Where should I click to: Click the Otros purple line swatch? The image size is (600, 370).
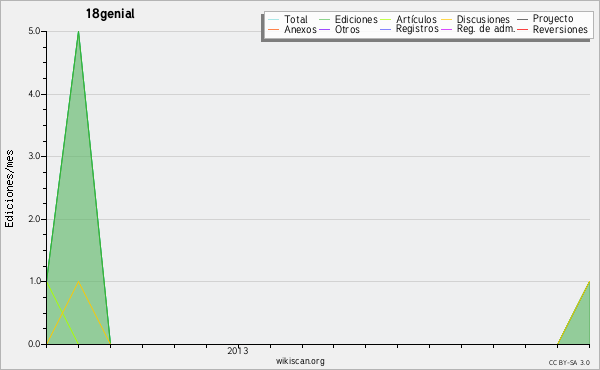324,29
